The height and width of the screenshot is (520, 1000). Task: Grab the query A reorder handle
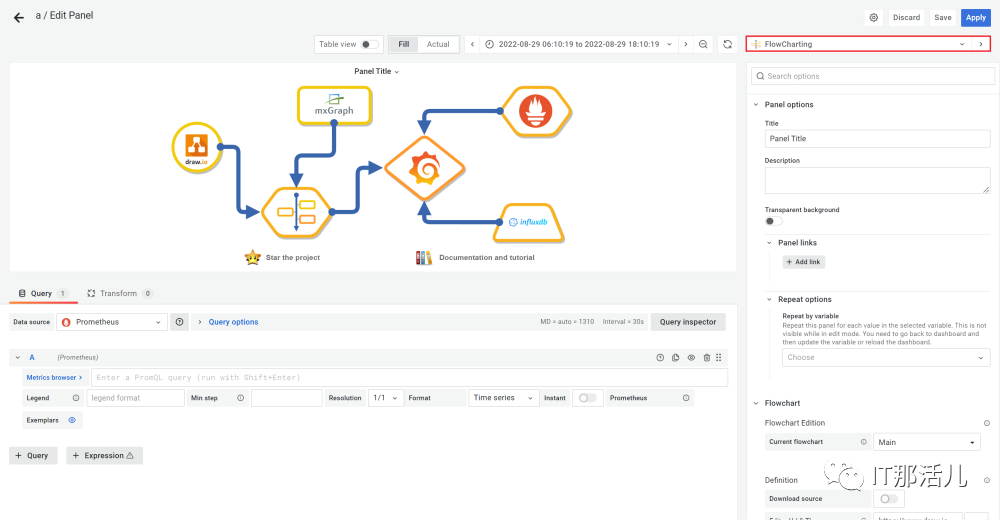click(x=719, y=357)
